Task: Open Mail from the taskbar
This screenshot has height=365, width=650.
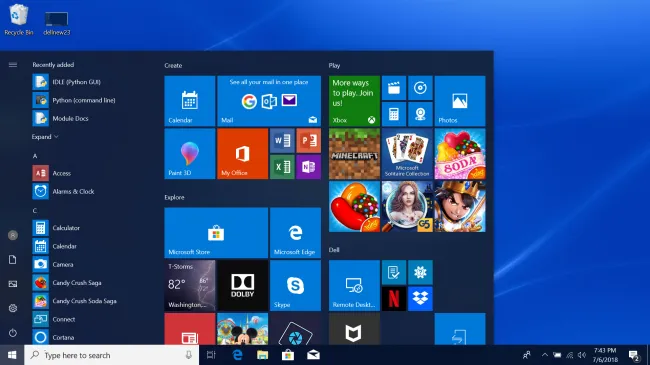Action: [x=313, y=355]
